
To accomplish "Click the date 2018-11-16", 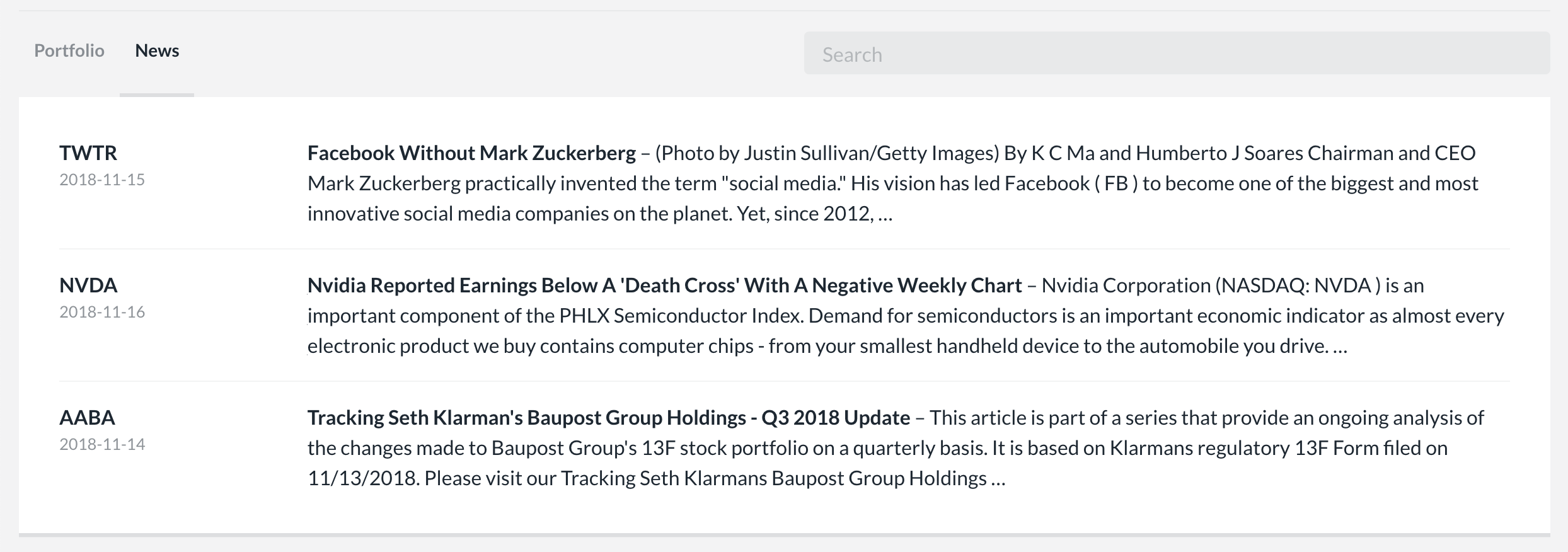I will (x=102, y=313).
